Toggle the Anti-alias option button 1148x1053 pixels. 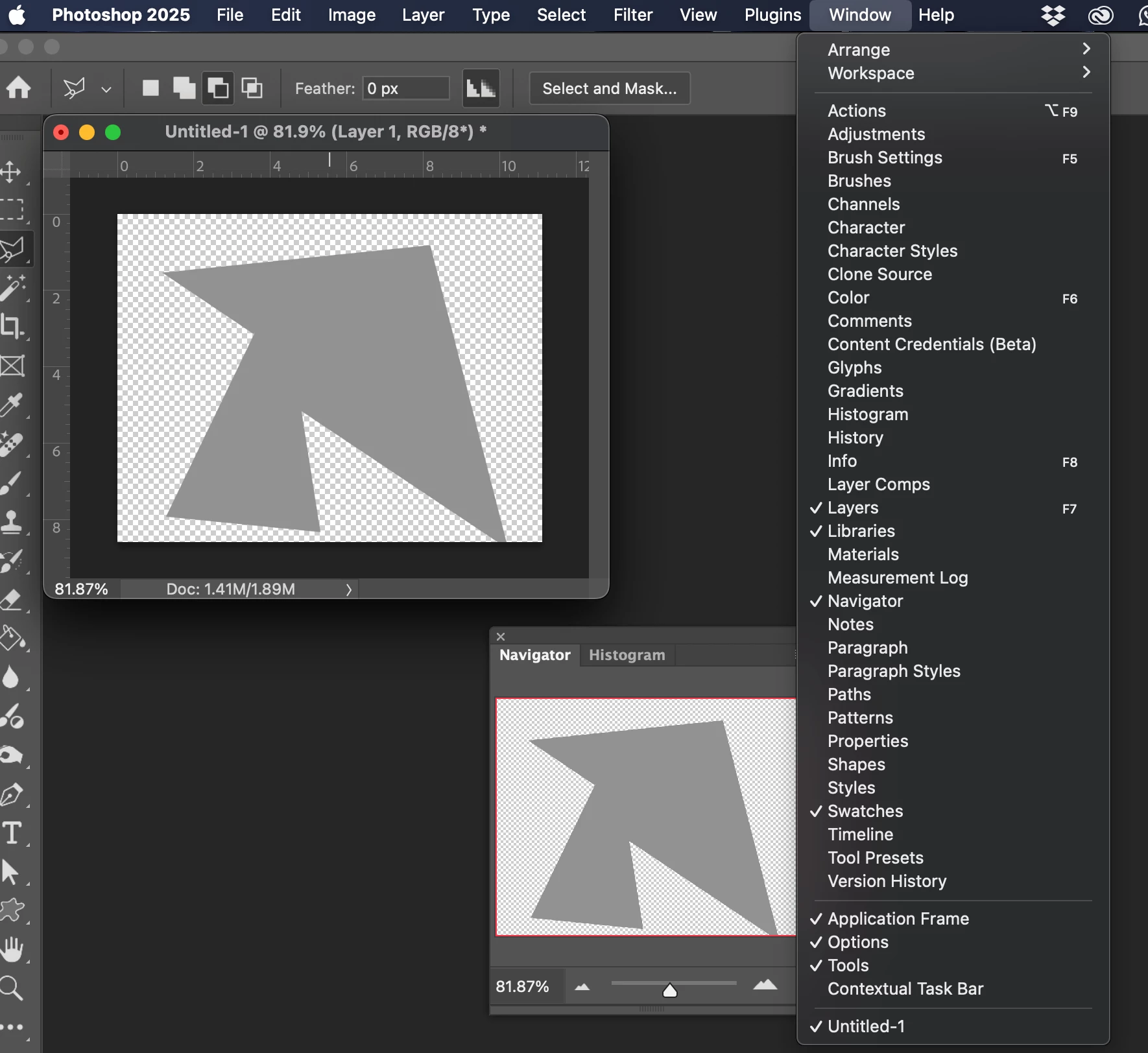point(481,88)
